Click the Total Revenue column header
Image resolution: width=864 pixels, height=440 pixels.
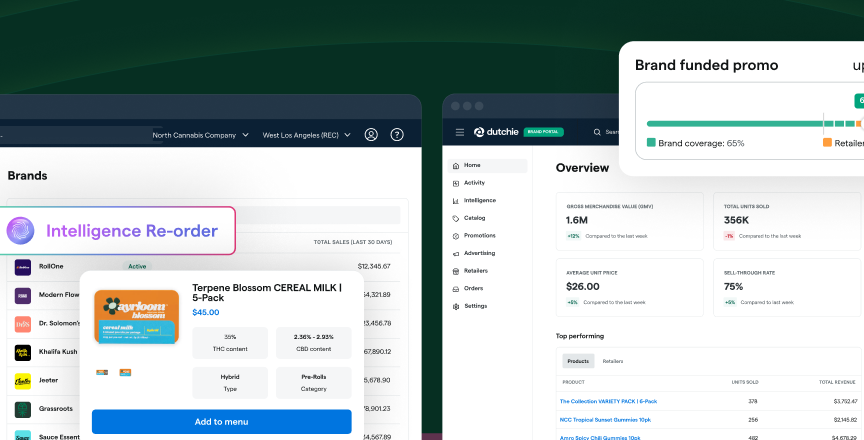coord(837,382)
